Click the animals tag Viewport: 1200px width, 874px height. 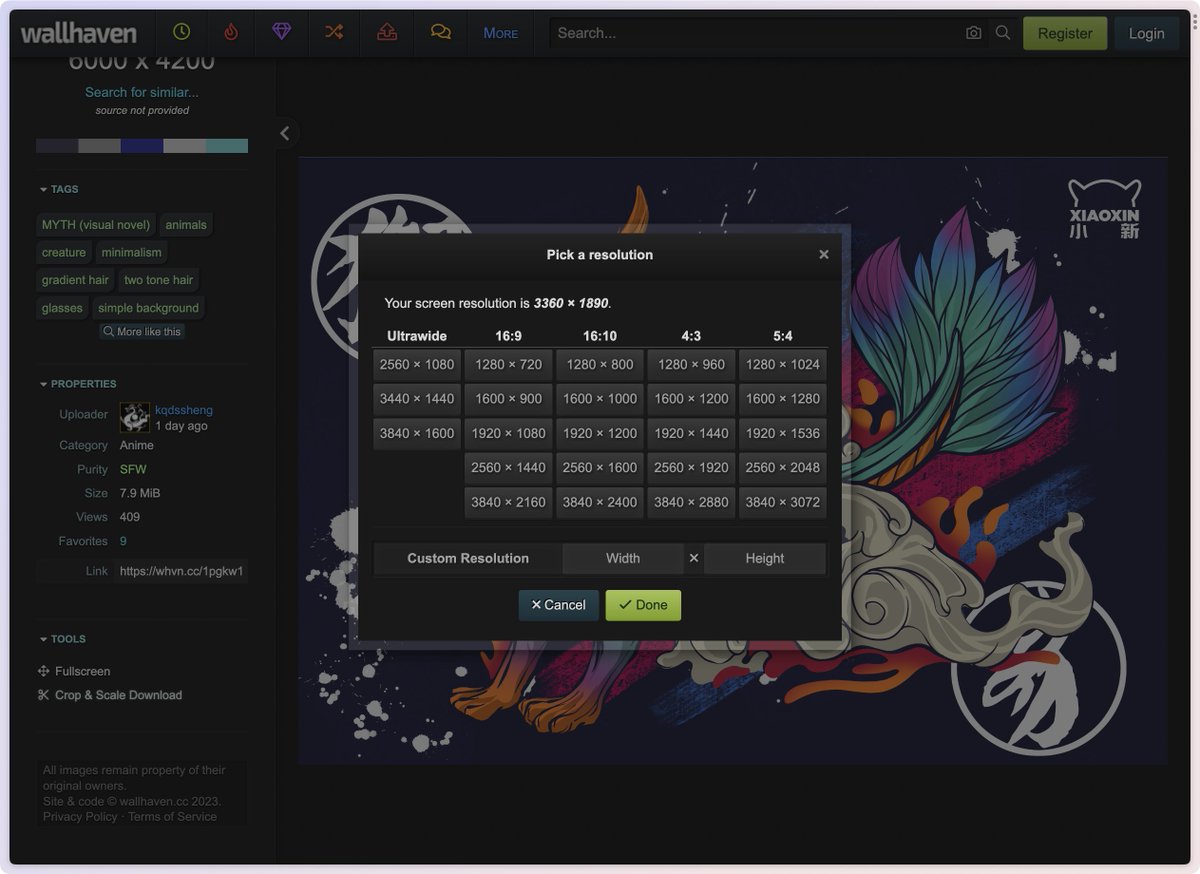coord(186,225)
